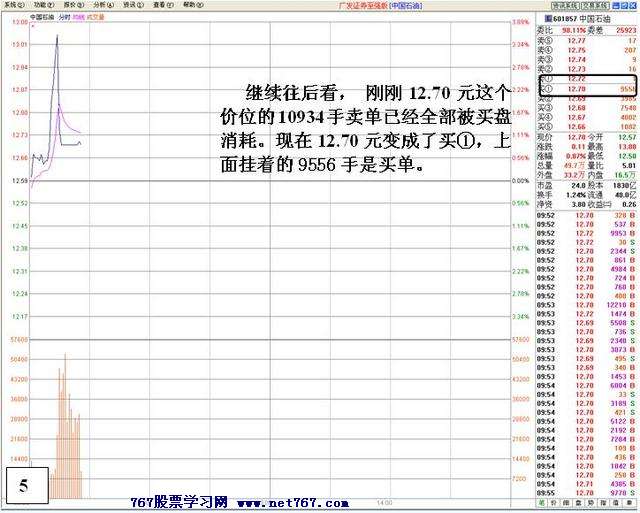Screen dimensions: 640x513
Task: Click the 09:54 tick with volume 7204
Action: point(586,439)
